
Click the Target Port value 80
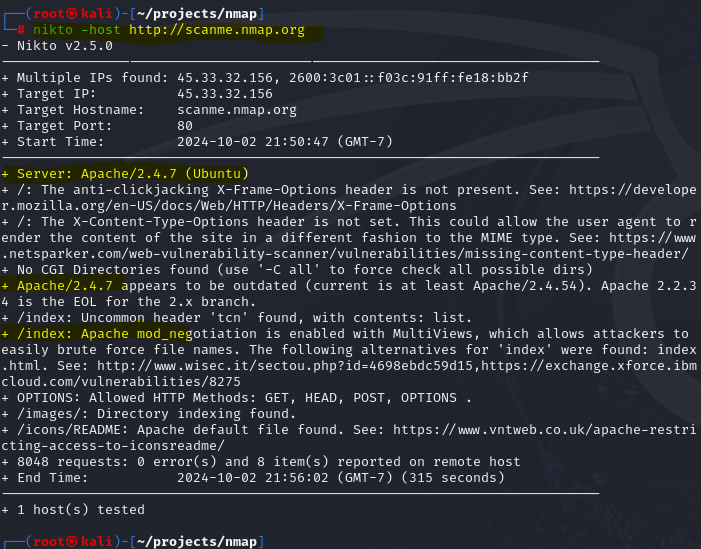tap(185, 126)
